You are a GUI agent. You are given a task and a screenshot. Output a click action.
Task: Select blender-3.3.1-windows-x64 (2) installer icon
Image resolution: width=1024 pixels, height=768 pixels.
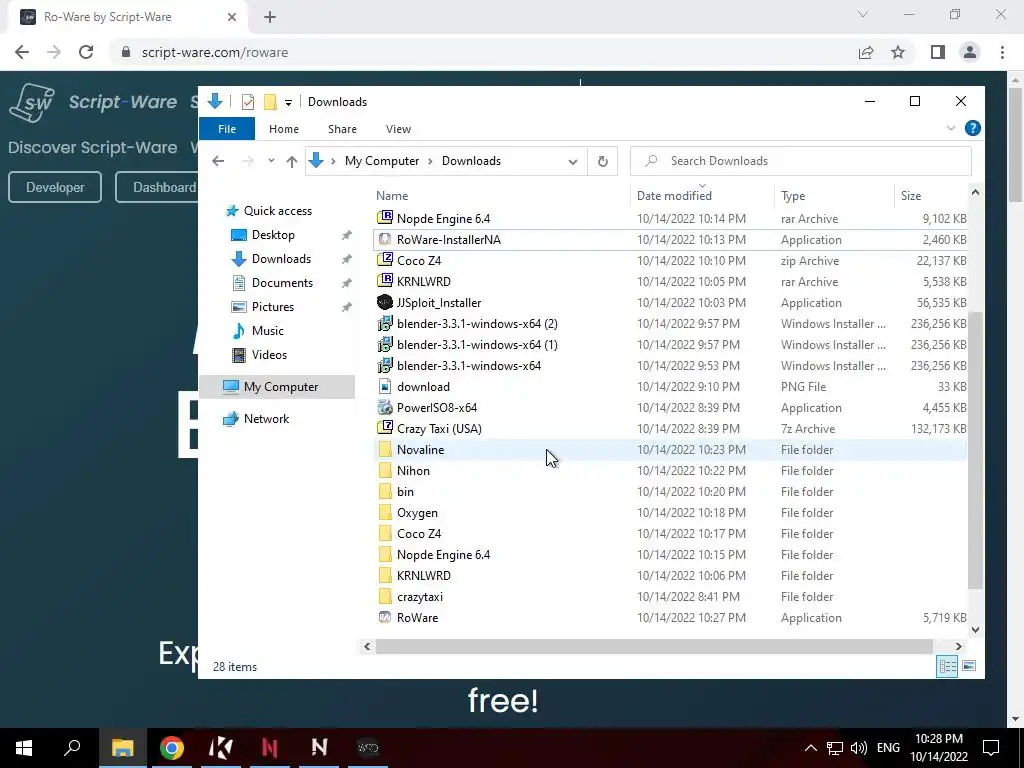tap(385, 323)
